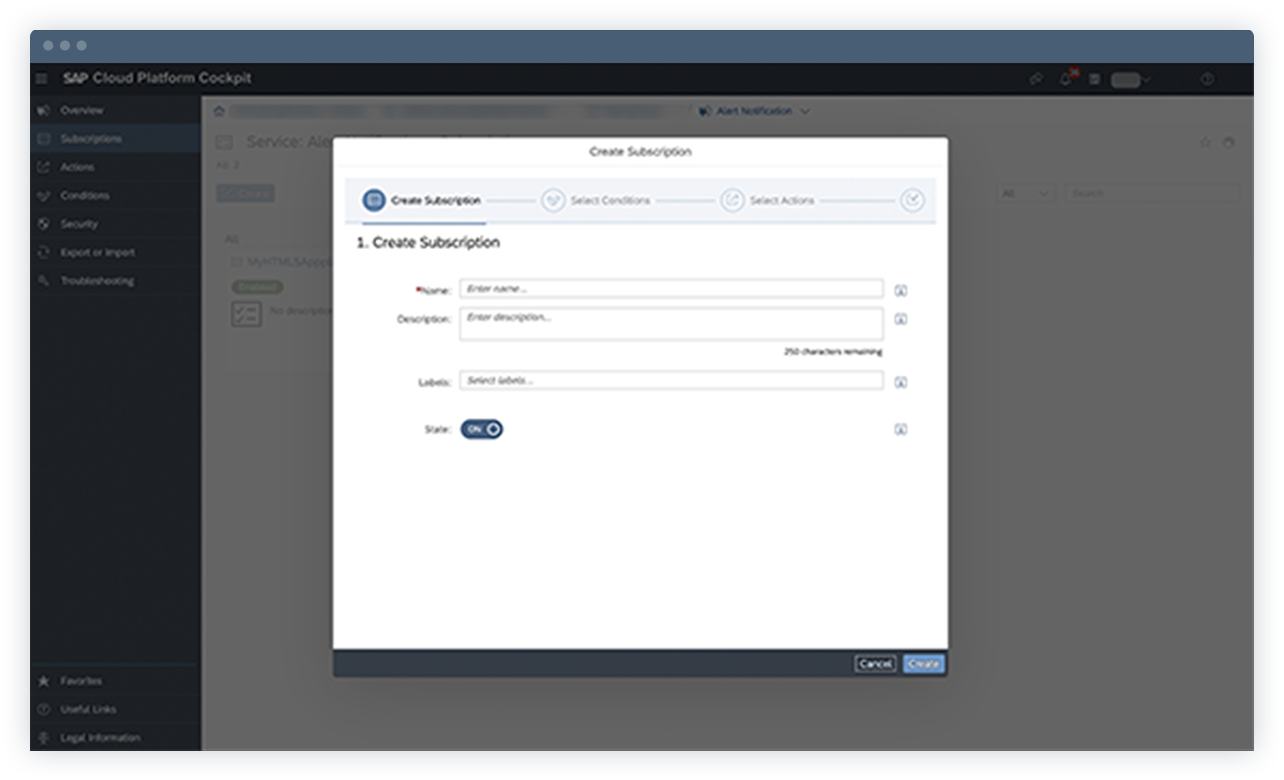Image resolution: width=1284 pixels, height=780 pixels.
Task: Expand the All filter dropdown
Action: coord(1023,193)
